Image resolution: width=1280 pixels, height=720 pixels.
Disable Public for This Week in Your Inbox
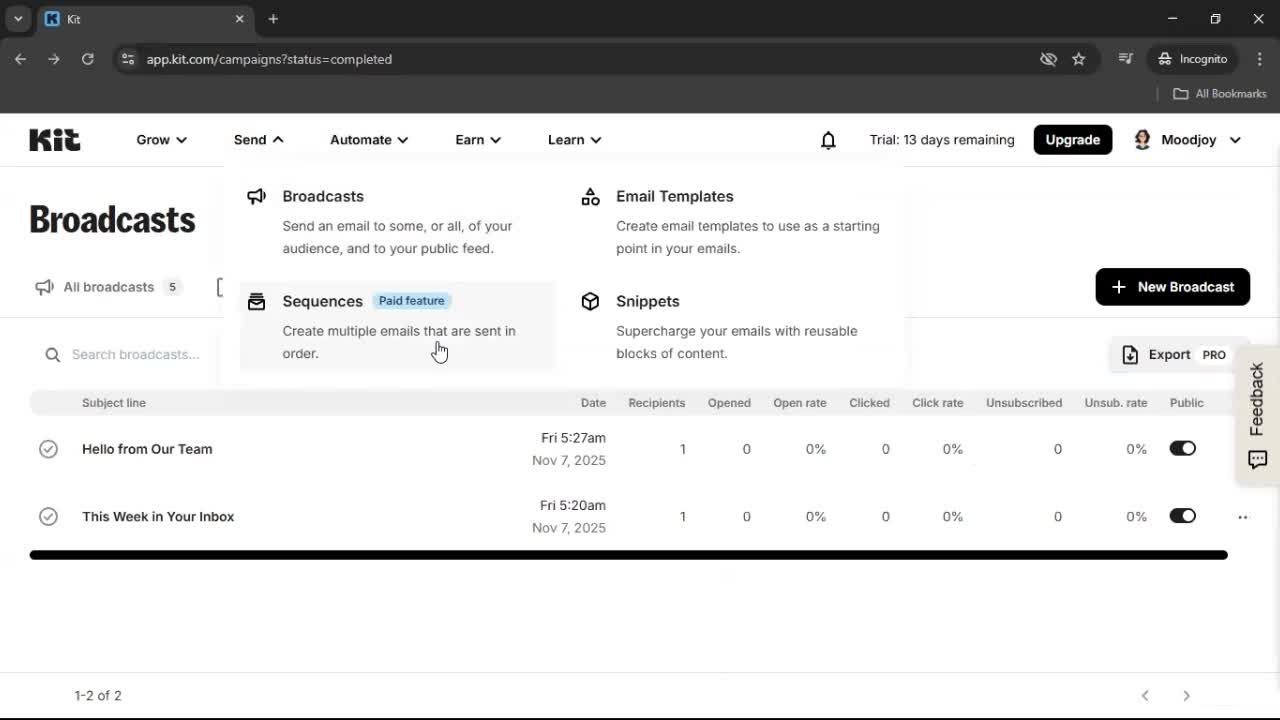pos(1182,516)
